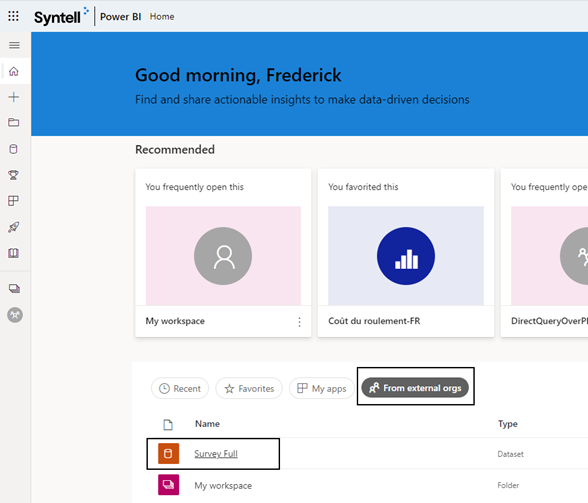Open Apps icon in sidebar
This screenshot has width=588, height=503.
pos(14,201)
